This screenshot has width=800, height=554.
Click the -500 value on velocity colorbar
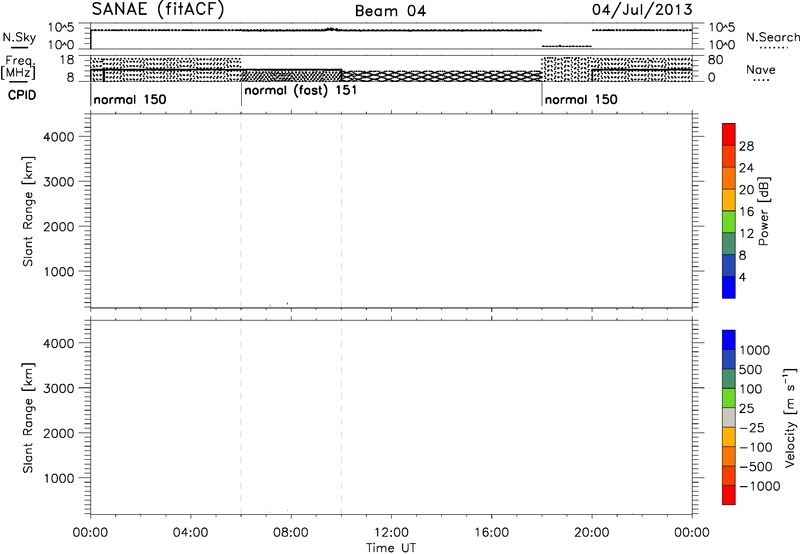(x=756, y=467)
